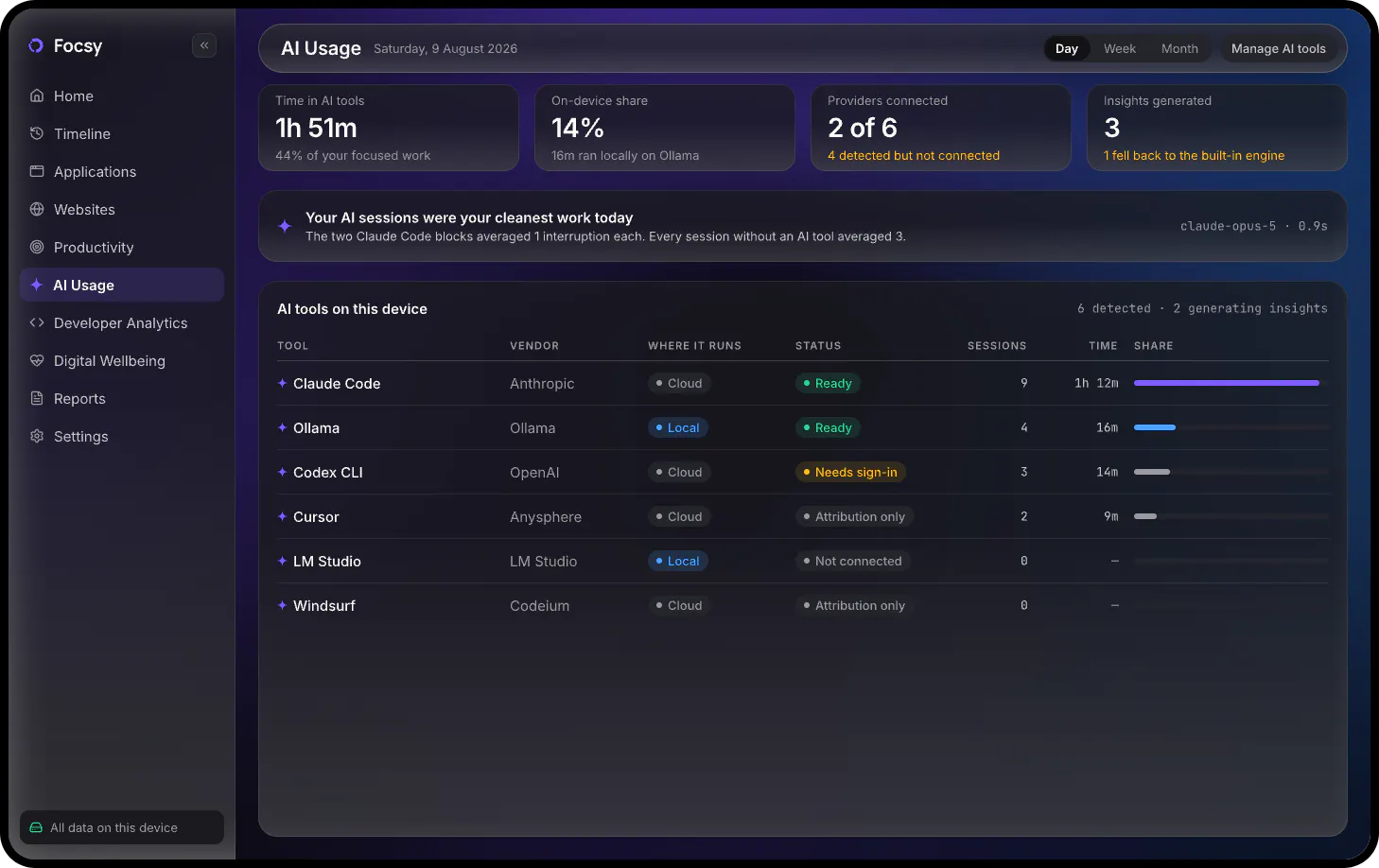The height and width of the screenshot is (868, 1379).
Task: Click the Digital Wellbeing heart icon
Action: click(x=37, y=360)
